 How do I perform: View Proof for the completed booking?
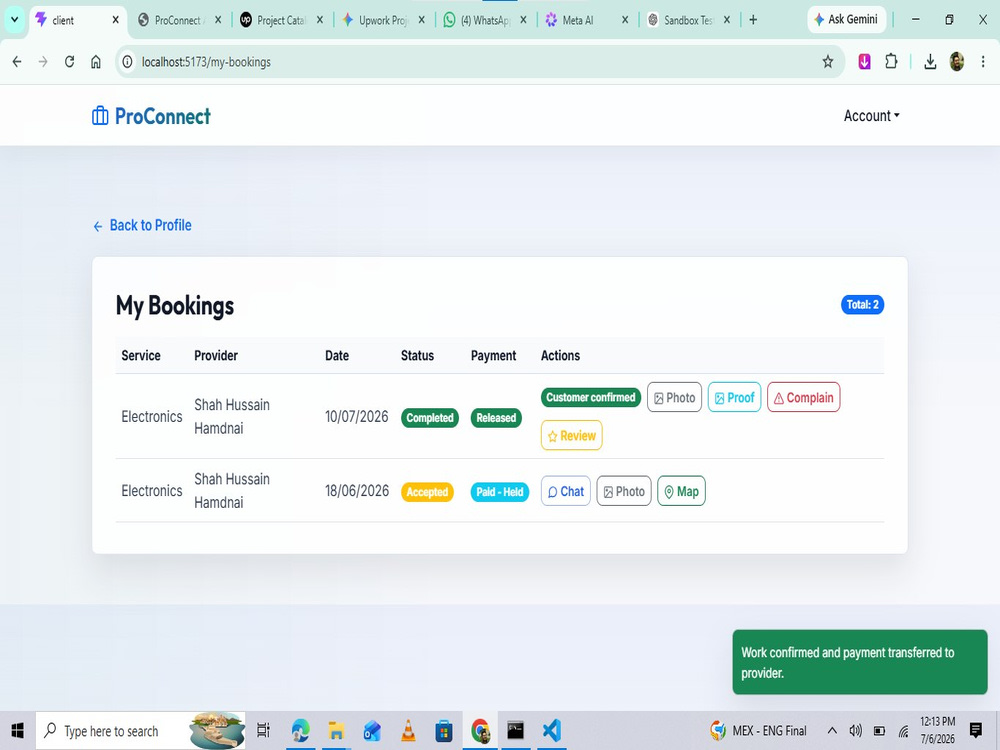734,397
